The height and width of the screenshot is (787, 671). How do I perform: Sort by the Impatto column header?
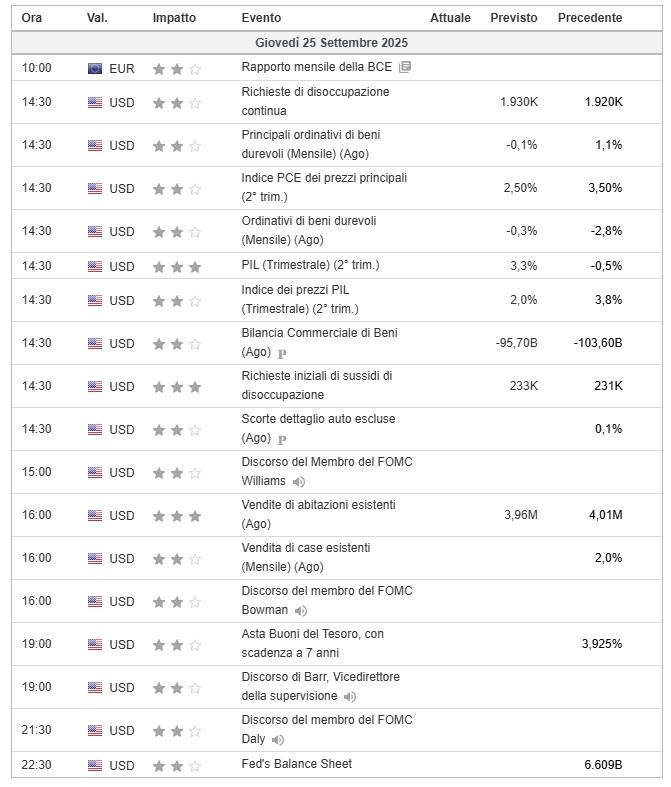coord(174,18)
